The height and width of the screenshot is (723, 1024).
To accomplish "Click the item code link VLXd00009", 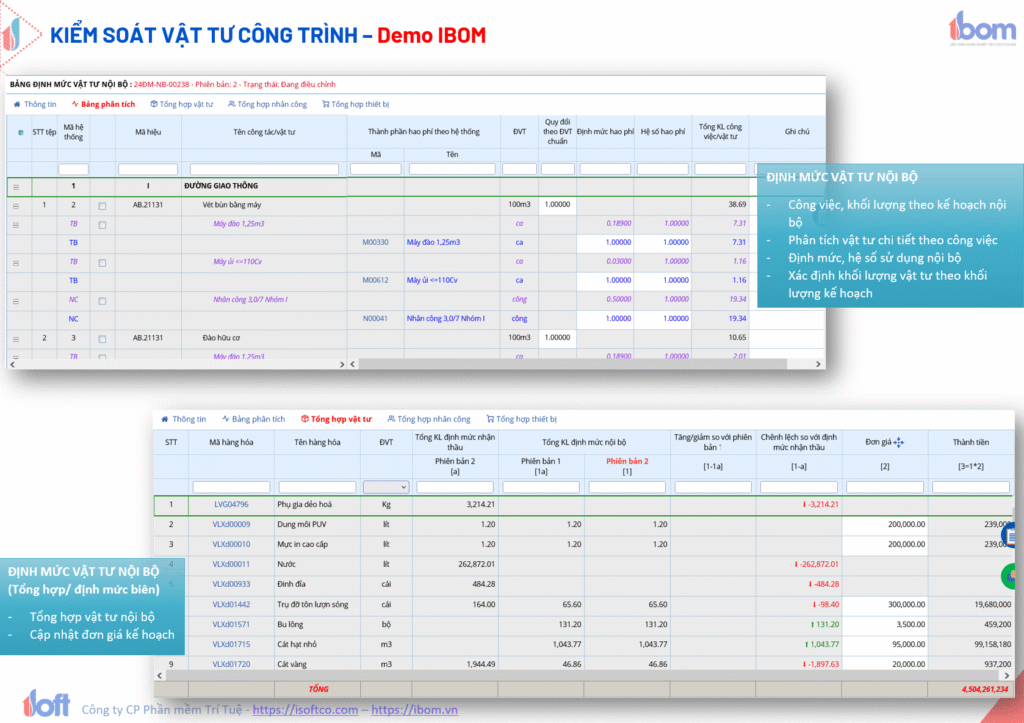I will 231,524.
